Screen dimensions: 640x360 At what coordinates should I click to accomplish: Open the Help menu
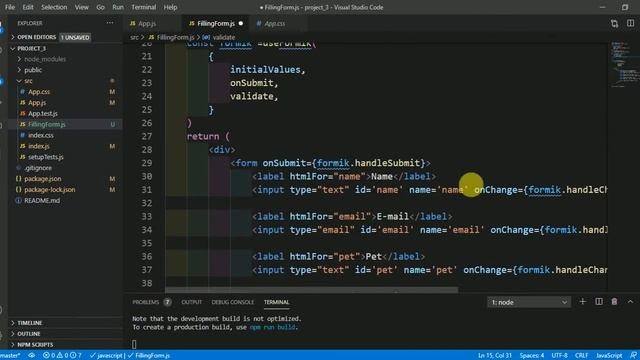pyautogui.click(x=170, y=7)
